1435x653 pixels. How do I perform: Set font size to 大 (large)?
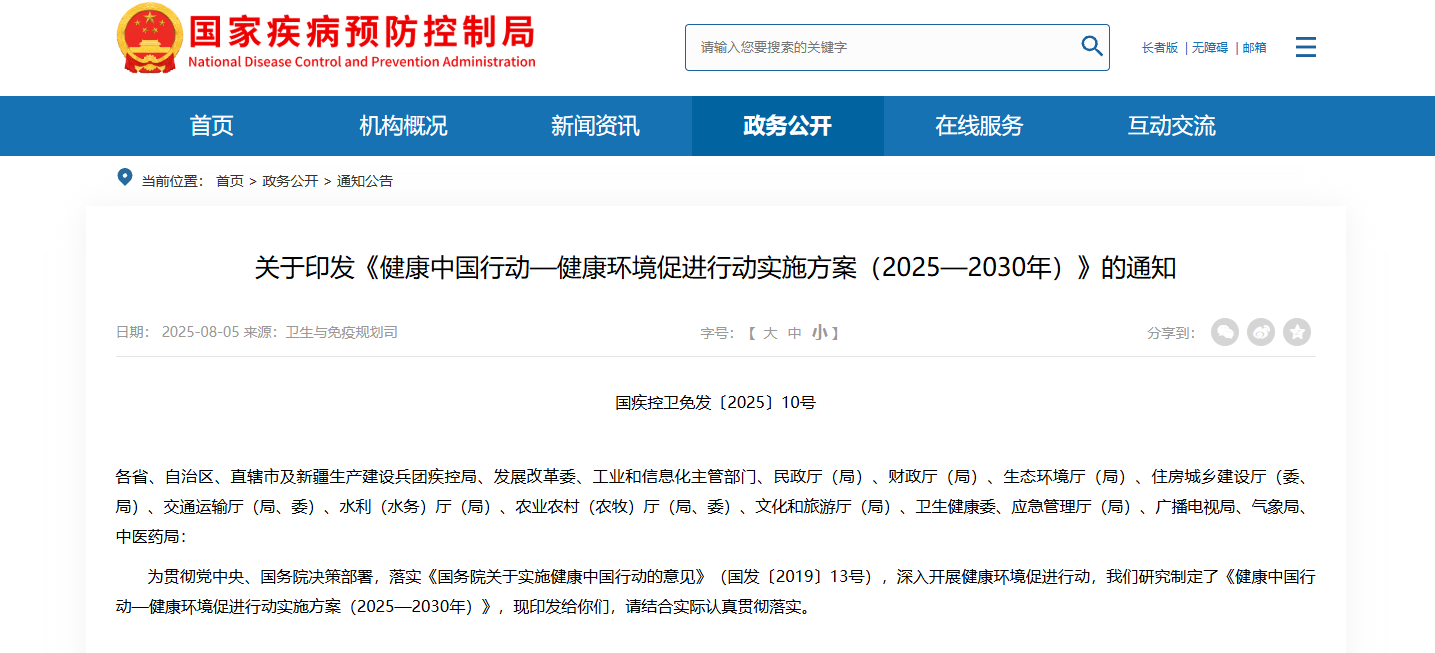[770, 333]
